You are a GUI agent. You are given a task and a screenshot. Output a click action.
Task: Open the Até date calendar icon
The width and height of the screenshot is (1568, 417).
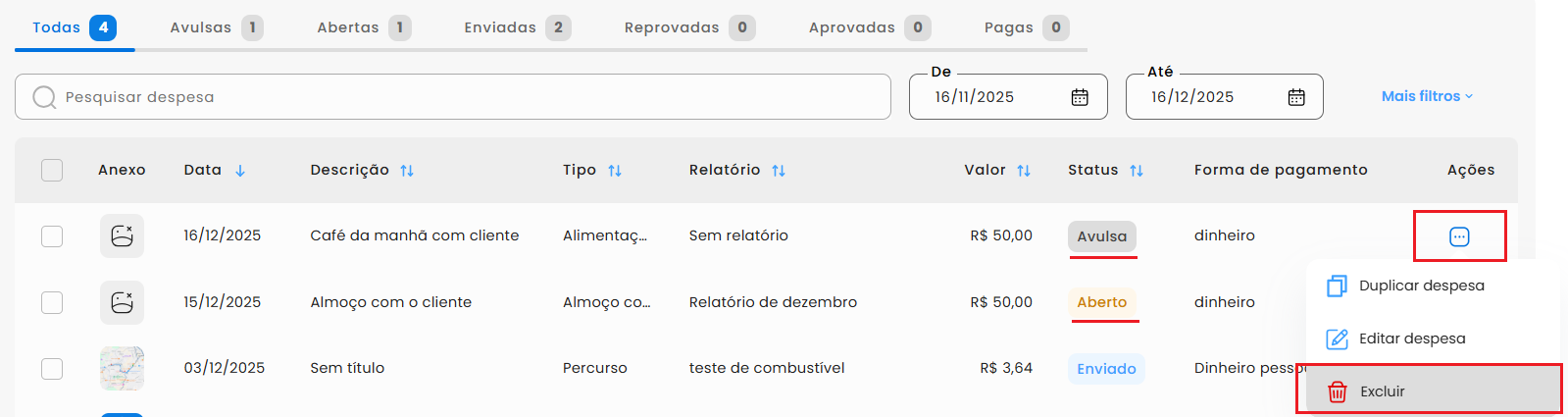click(x=1296, y=97)
